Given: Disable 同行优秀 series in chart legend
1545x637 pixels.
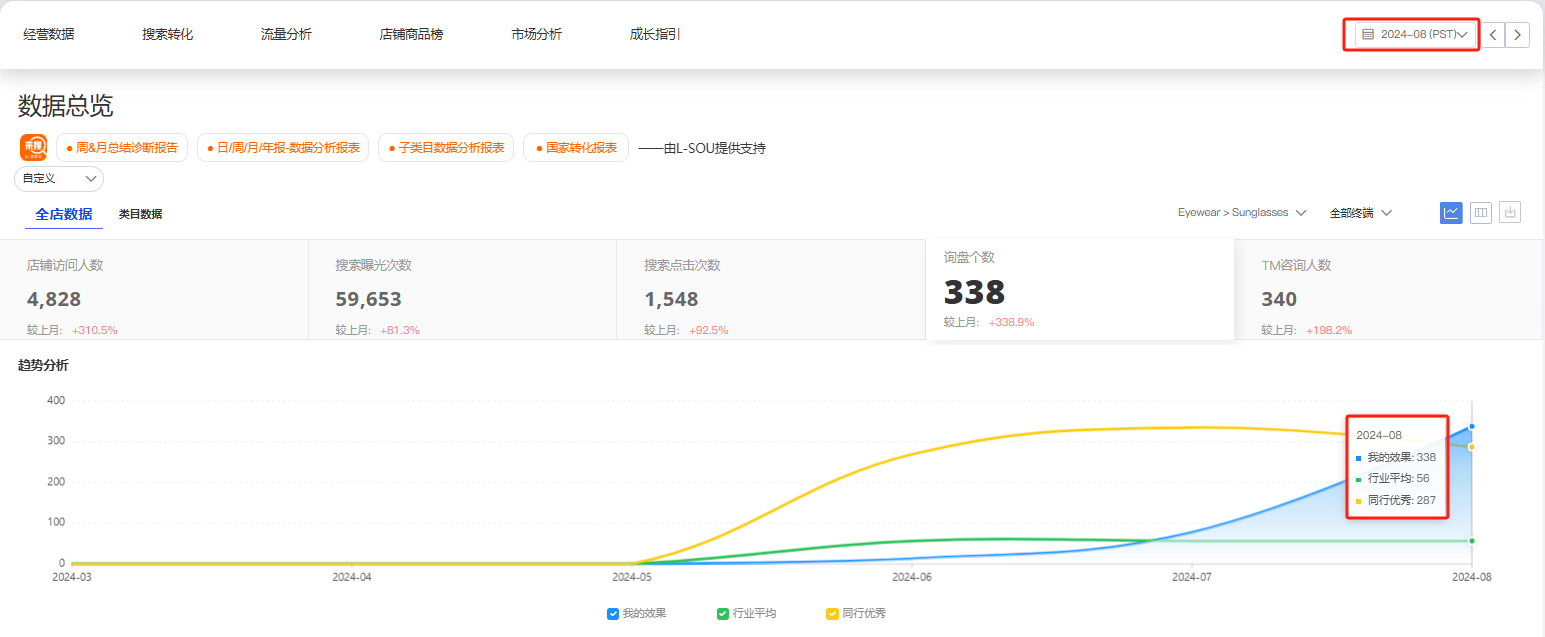Looking at the screenshot, I should [832, 613].
